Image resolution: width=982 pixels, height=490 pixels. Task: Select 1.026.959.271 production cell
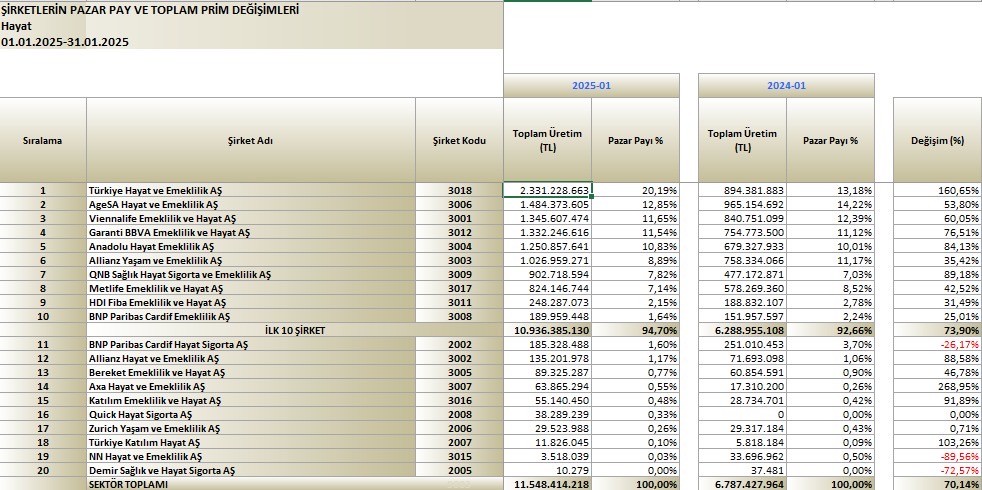[x=547, y=260]
